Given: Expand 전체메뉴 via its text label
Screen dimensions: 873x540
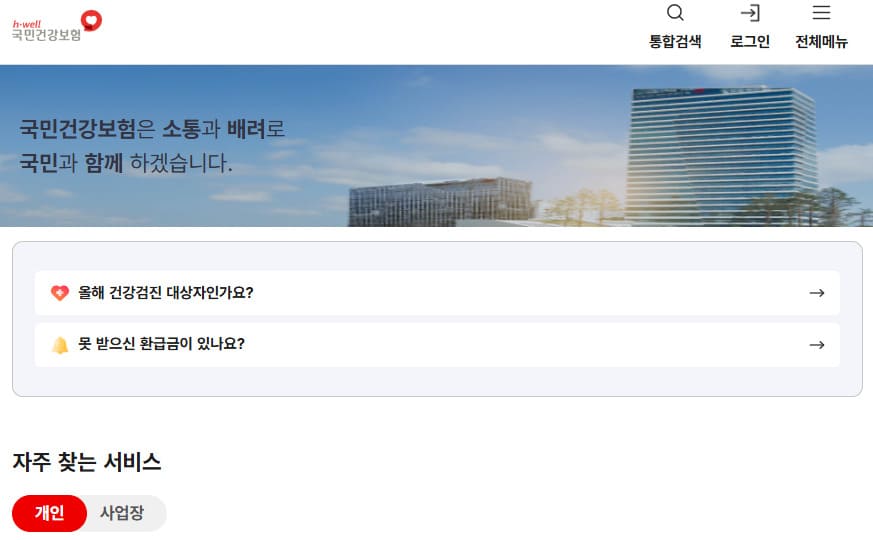Looking at the screenshot, I should coord(821,42).
